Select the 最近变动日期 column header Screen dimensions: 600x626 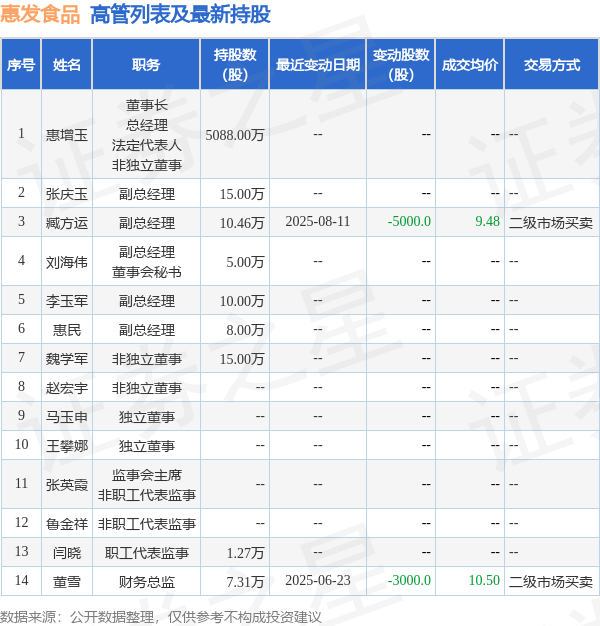click(x=318, y=65)
